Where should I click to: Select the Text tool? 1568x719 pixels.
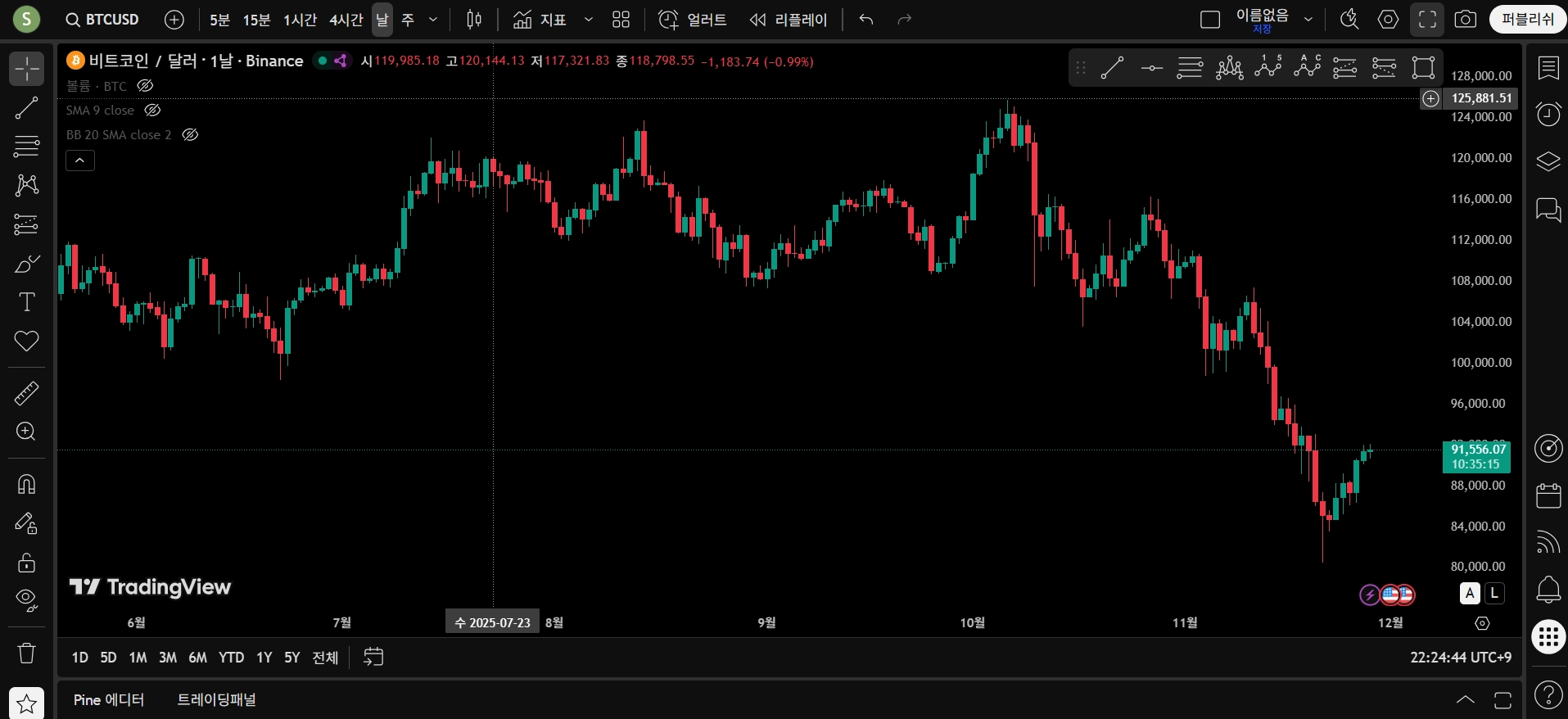(x=26, y=302)
